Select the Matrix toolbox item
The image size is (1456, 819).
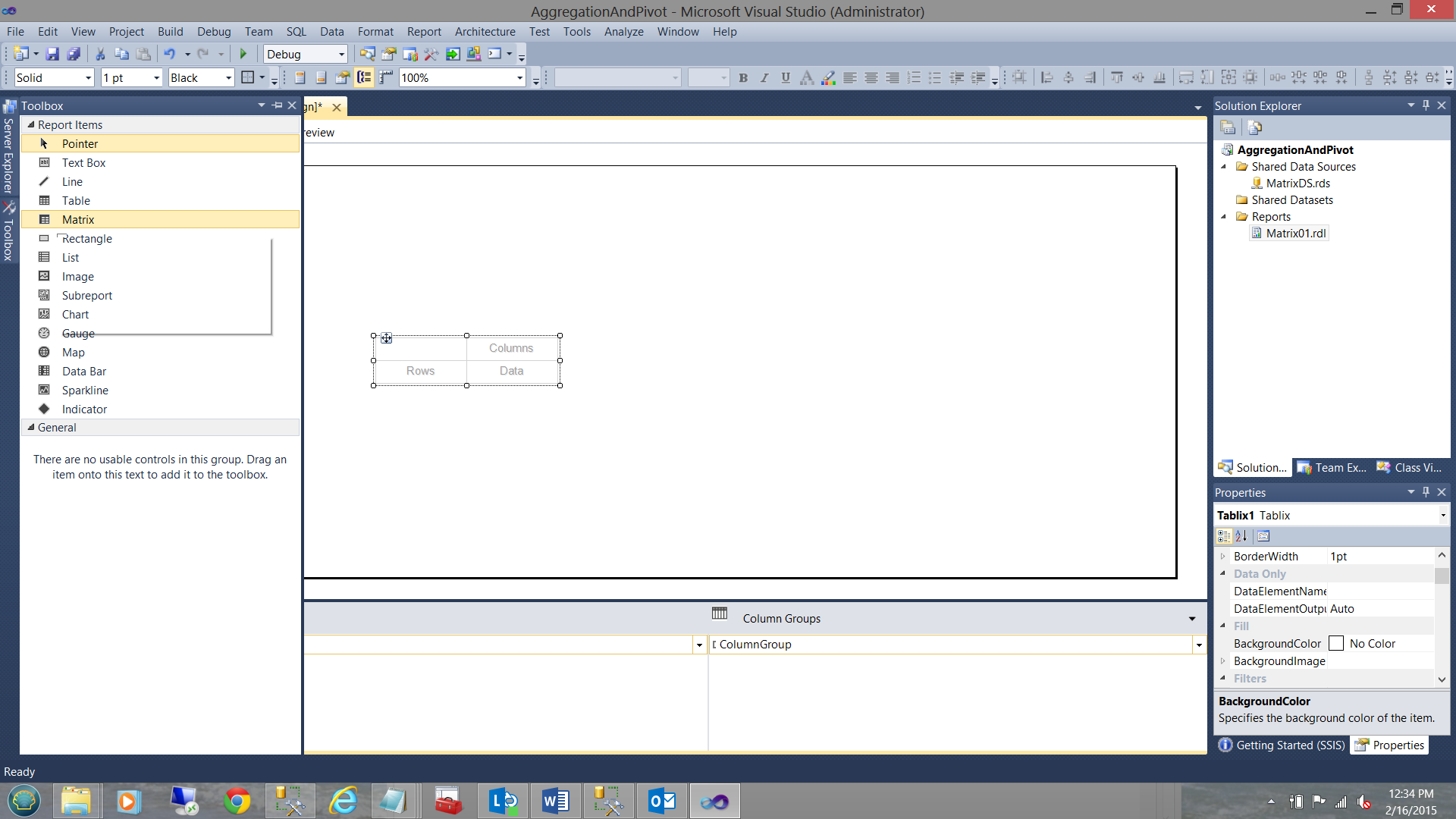point(78,220)
